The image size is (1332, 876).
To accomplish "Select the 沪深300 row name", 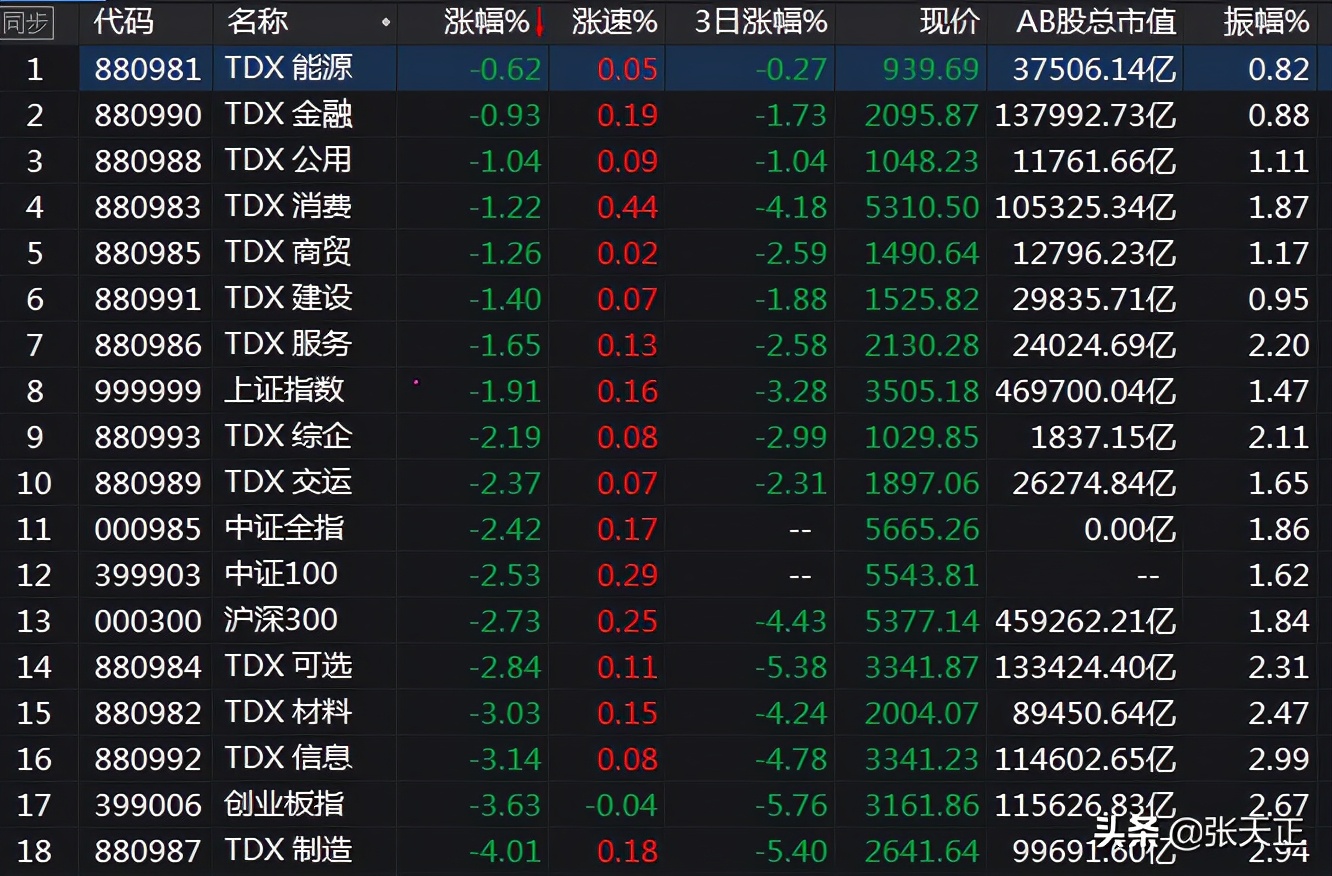I will point(281,620).
